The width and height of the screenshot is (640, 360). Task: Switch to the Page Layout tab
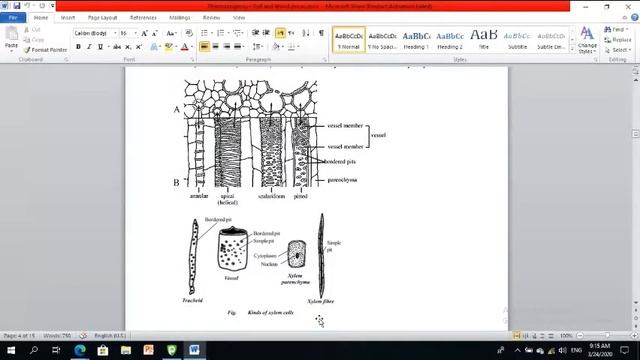click(102, 18)
